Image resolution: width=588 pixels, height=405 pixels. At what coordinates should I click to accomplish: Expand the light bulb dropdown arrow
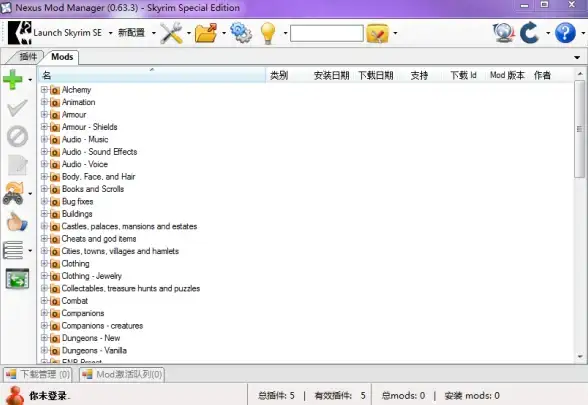285,33
